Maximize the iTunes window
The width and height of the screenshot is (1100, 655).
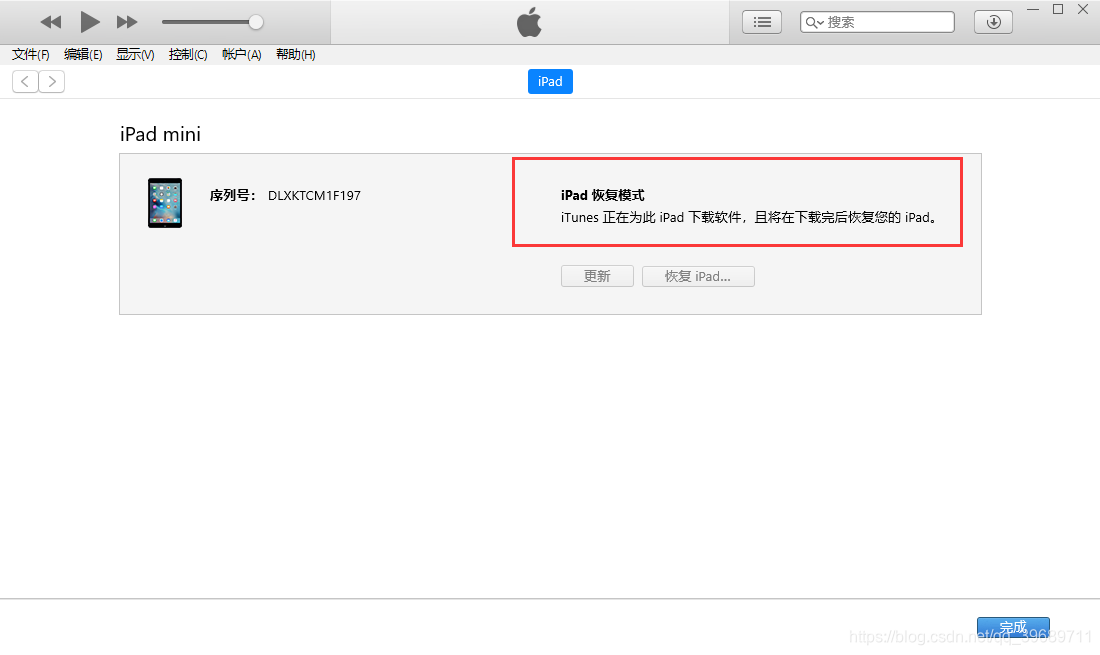point(1058,9)
